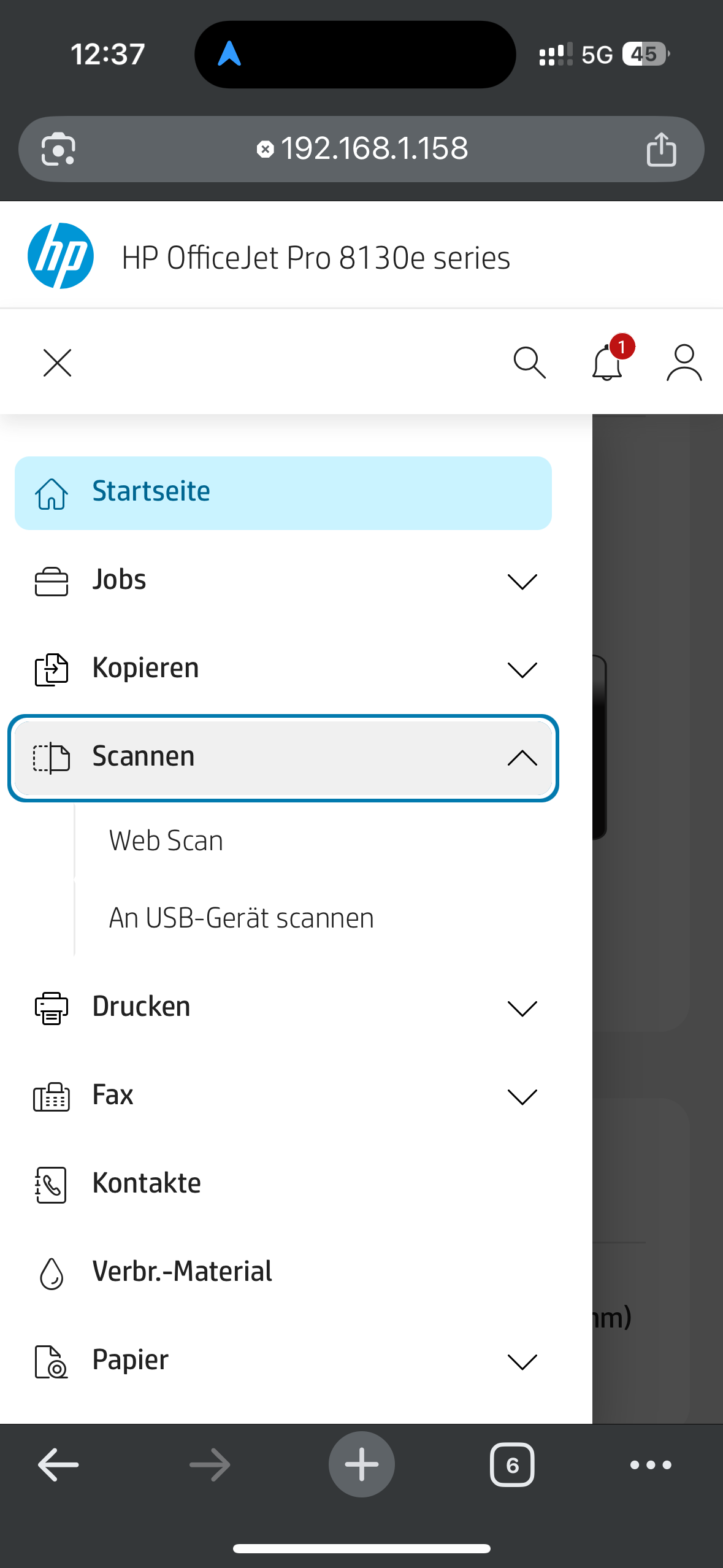Go to Startseite in the menu
Image resolution: width=723 pixels, height=1568 pixels.
click(x=283, y=493)
